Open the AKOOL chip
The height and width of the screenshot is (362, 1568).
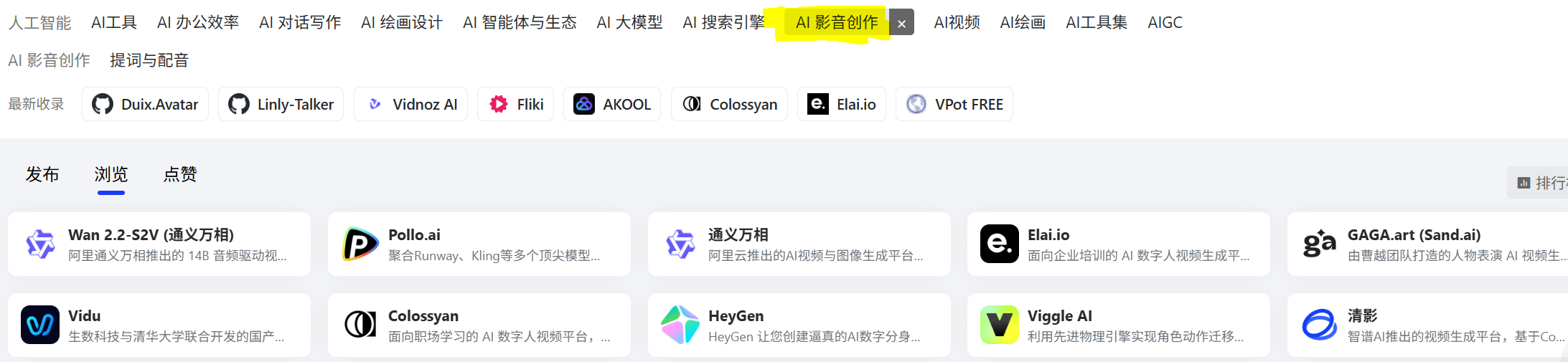[x=611, y=105]
